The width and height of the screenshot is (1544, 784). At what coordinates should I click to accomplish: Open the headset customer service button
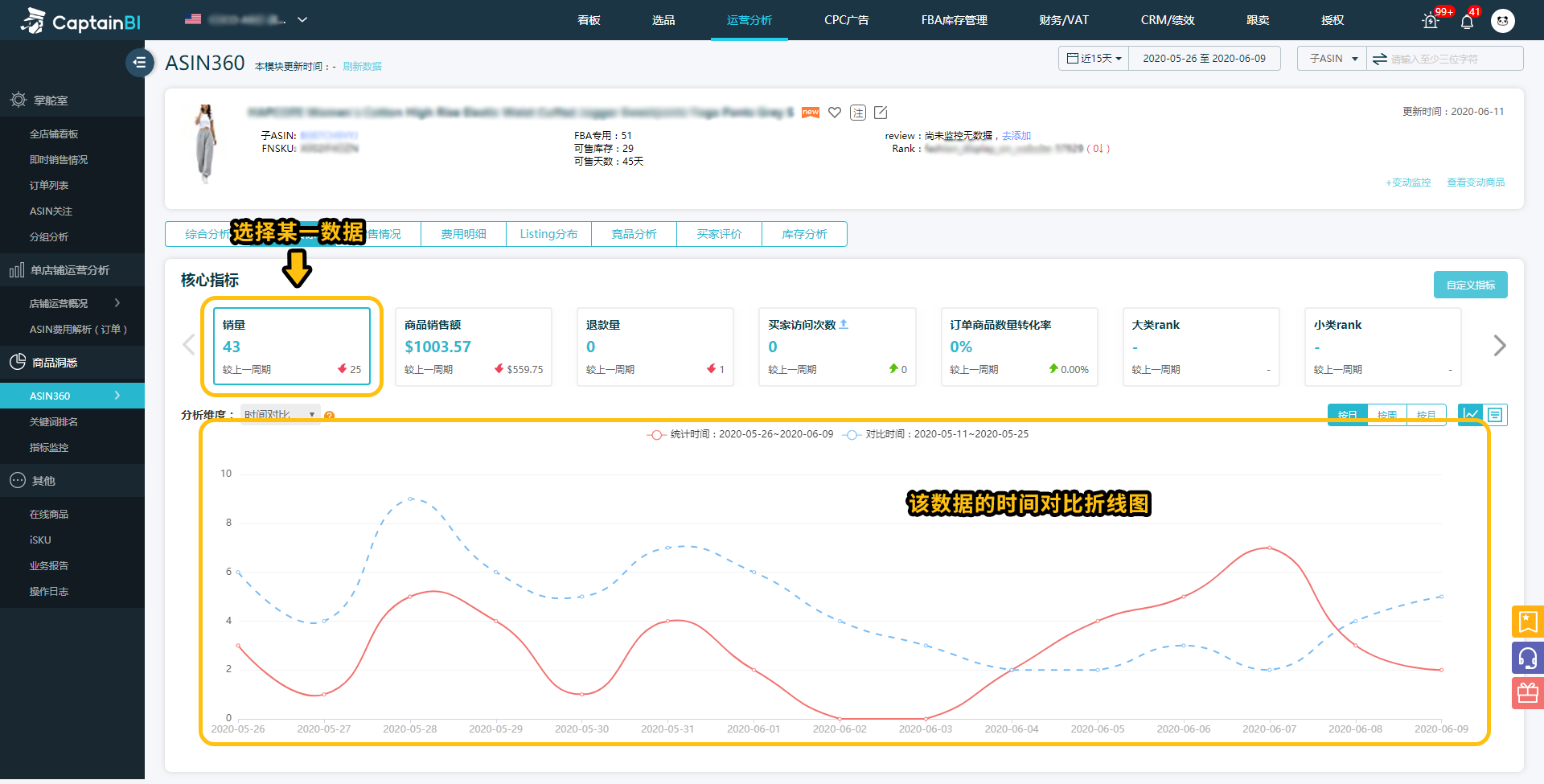click(1527, 658)
